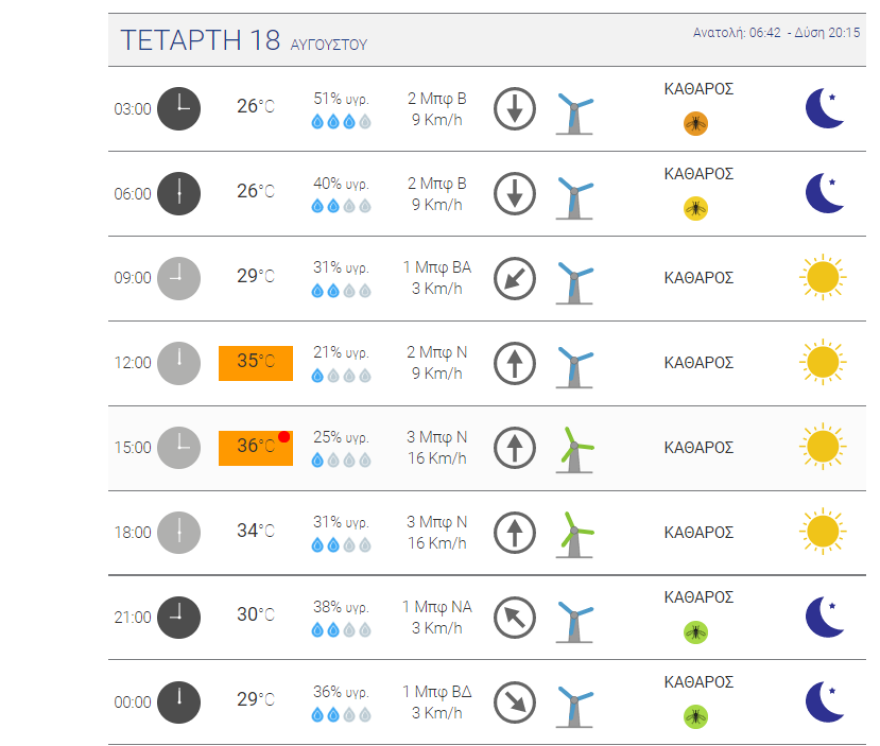
Task: Click the 3 Μπφ Ν wind text at 15:00
Action: [x=436, y=437]
